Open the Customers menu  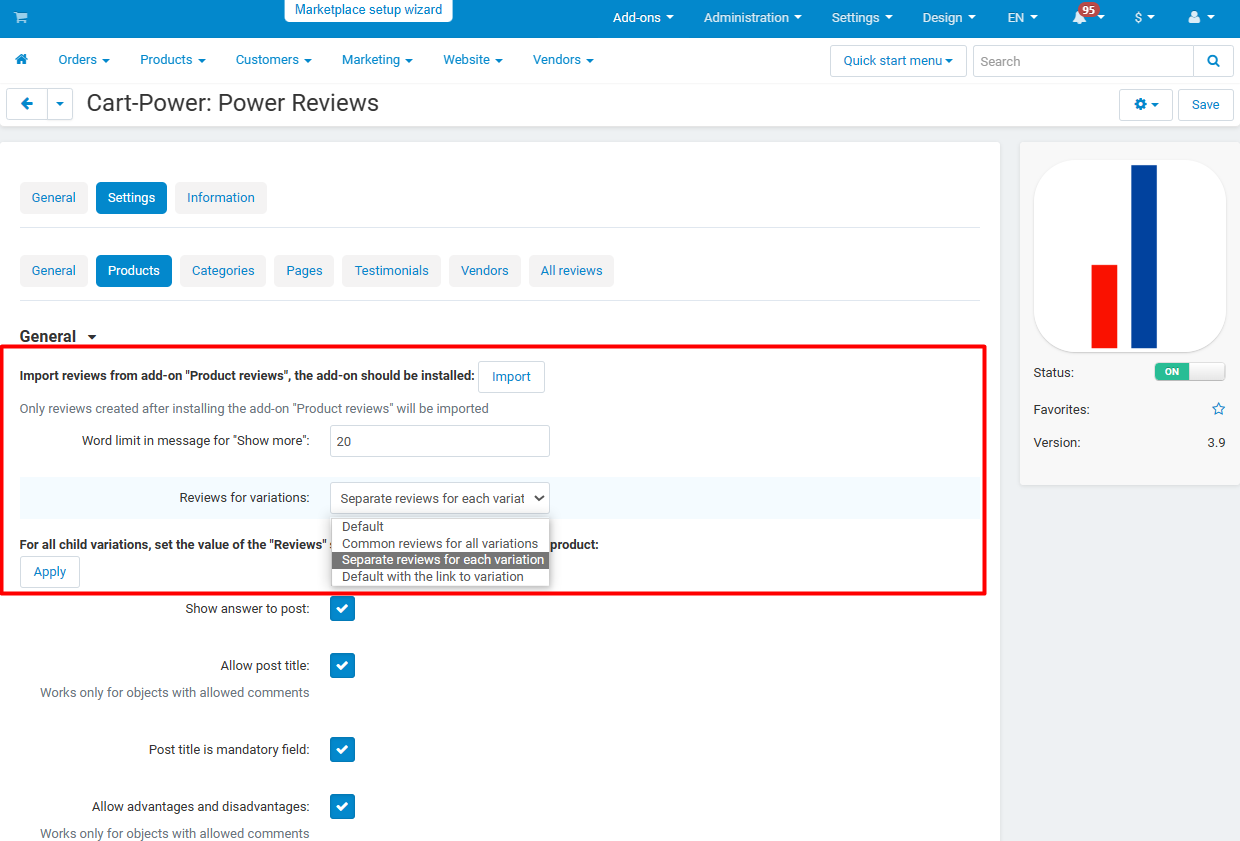click(x=274, y=60)
